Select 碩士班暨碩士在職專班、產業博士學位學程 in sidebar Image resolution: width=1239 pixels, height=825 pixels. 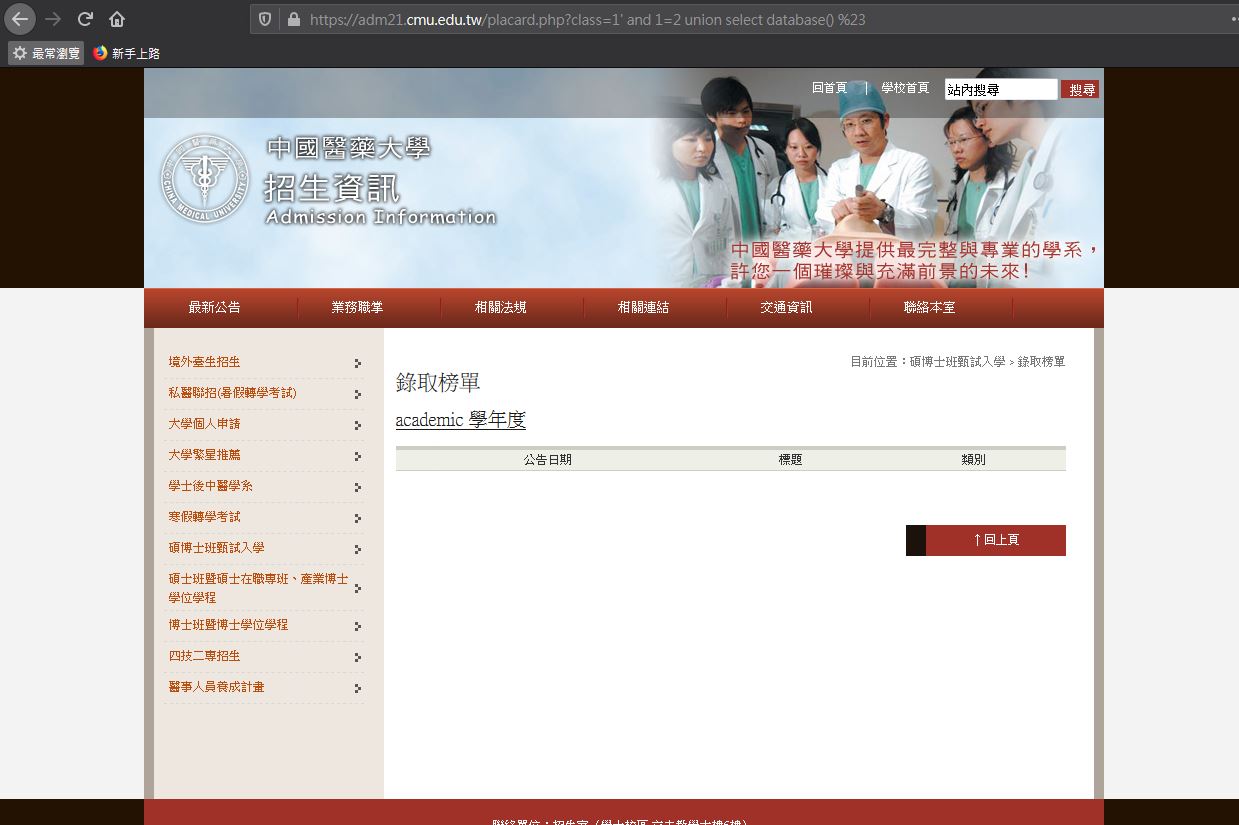[x=258, y=587]
